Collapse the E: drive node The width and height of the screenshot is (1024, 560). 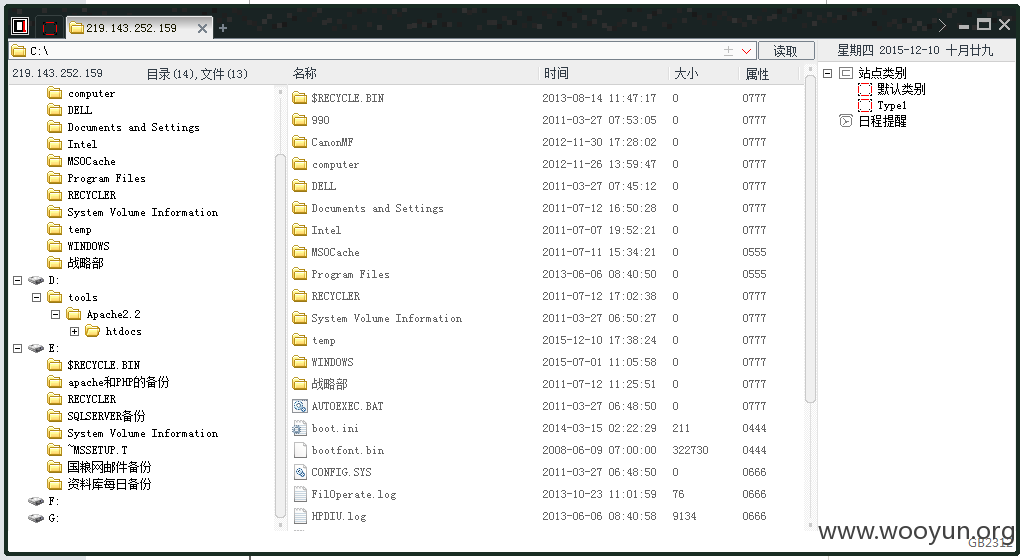(18, 349)
